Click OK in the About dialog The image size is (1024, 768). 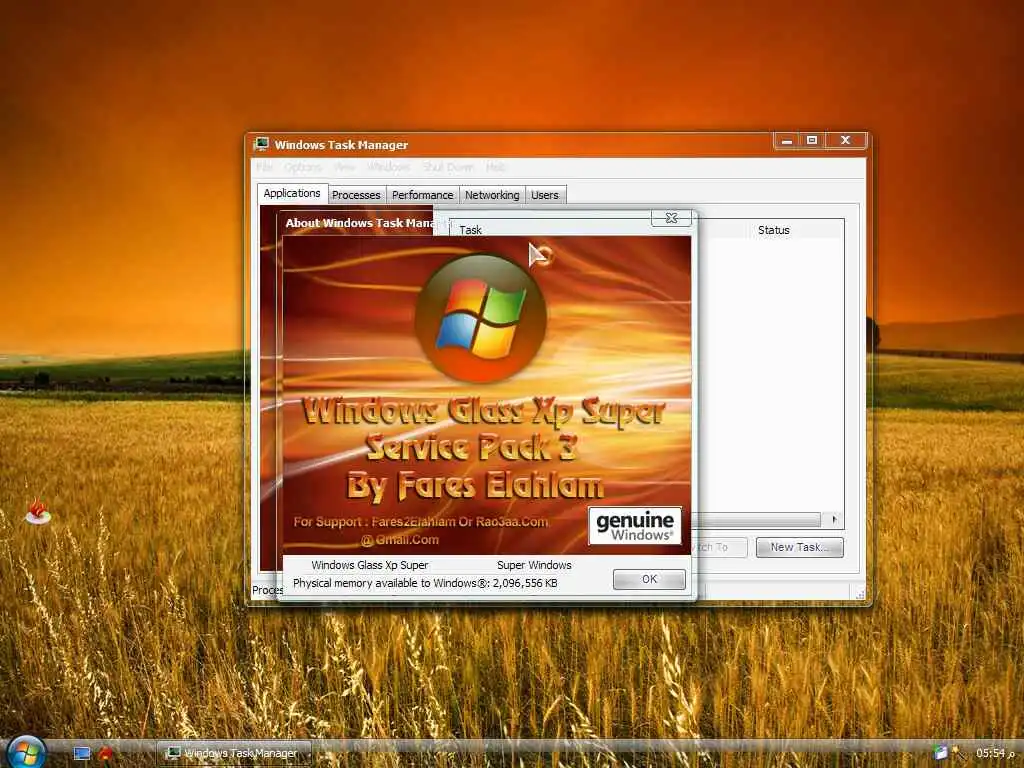(648, 579)
